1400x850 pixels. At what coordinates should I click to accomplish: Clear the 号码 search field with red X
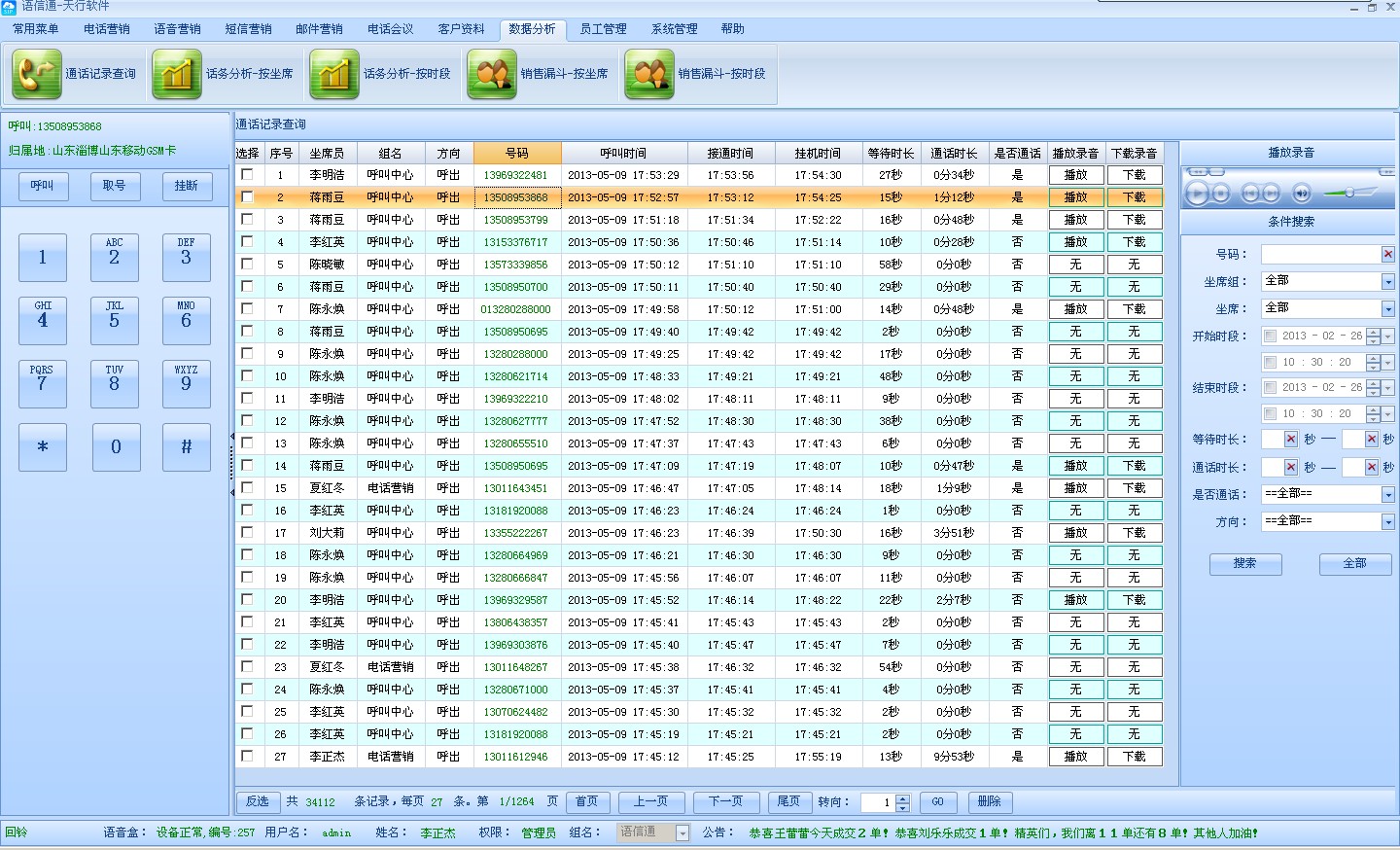1387,254
